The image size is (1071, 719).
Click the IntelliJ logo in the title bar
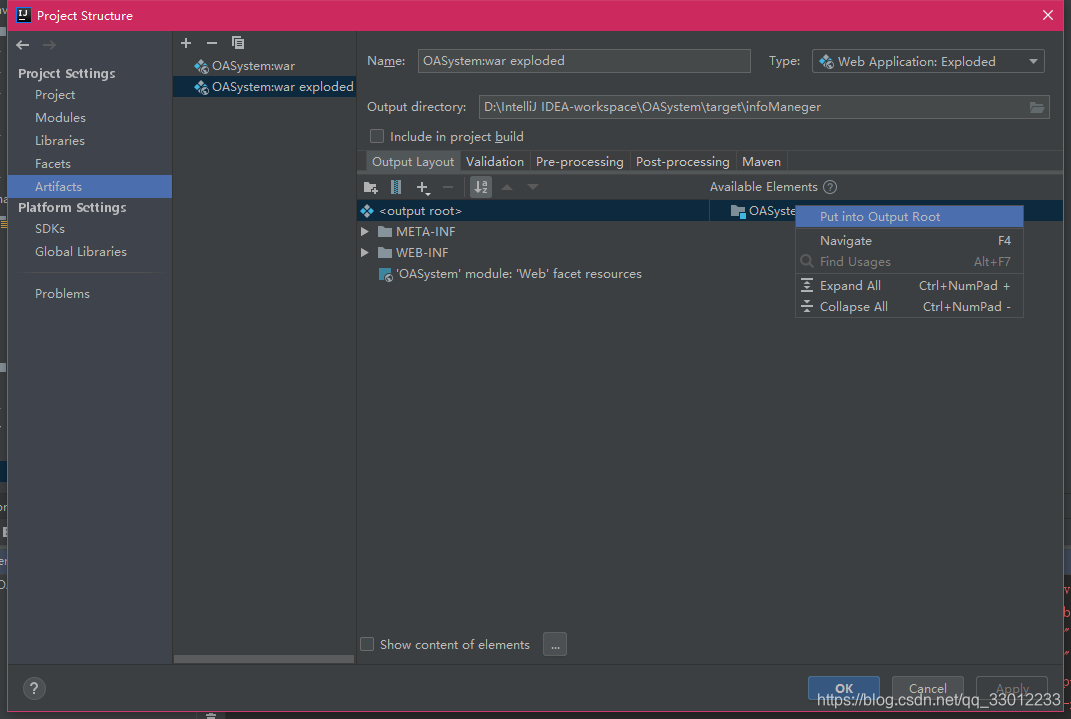(24, 15)
